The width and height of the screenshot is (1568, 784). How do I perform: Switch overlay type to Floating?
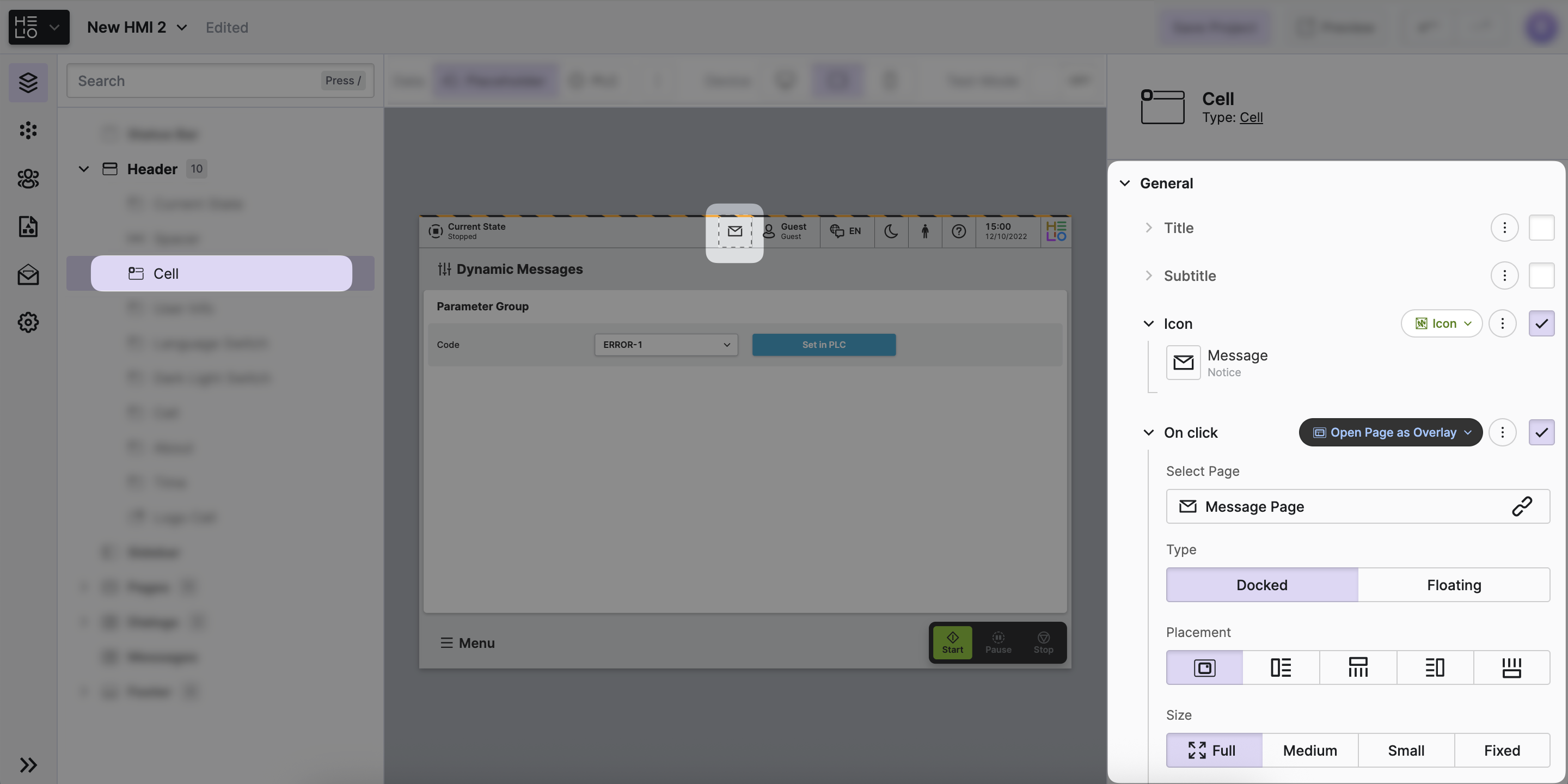[1454, 585]
